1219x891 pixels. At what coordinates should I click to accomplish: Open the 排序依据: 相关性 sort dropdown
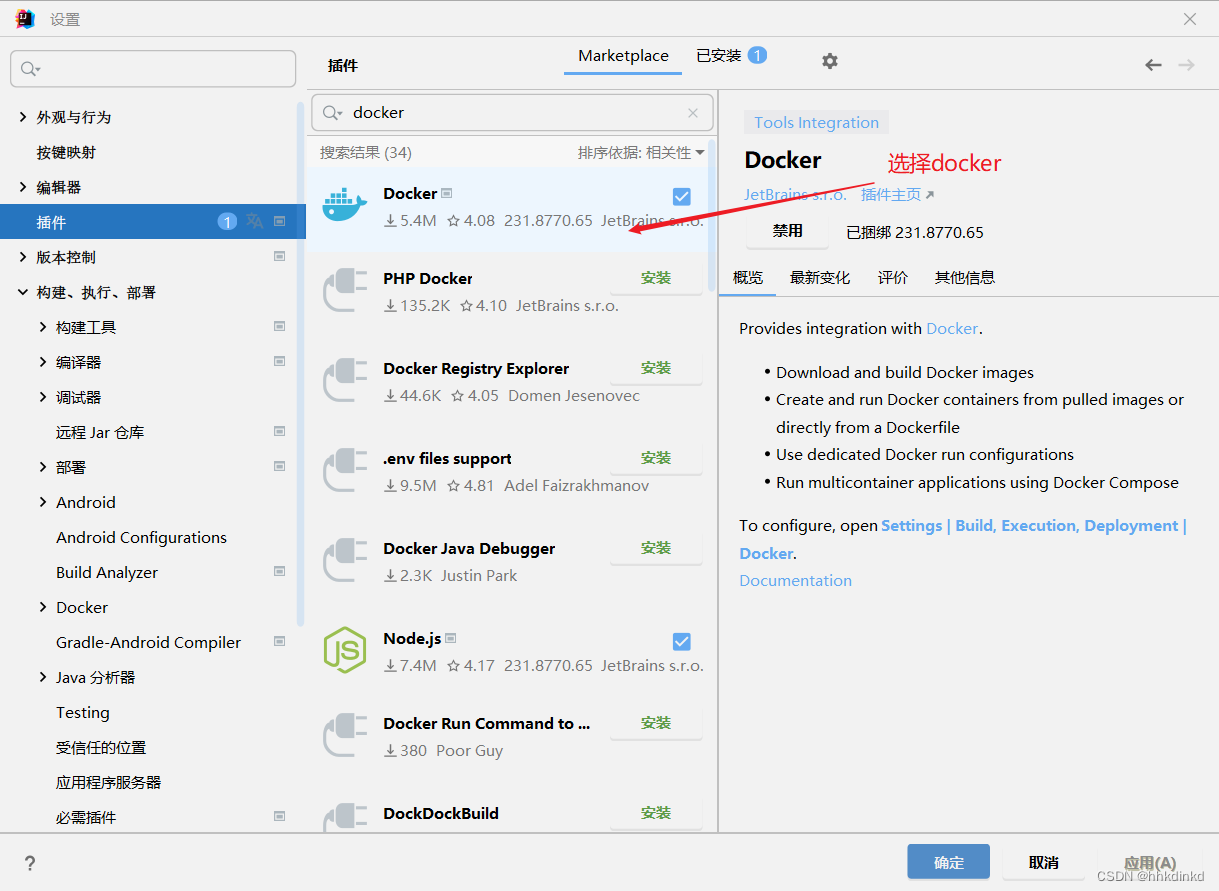[641, 152]
